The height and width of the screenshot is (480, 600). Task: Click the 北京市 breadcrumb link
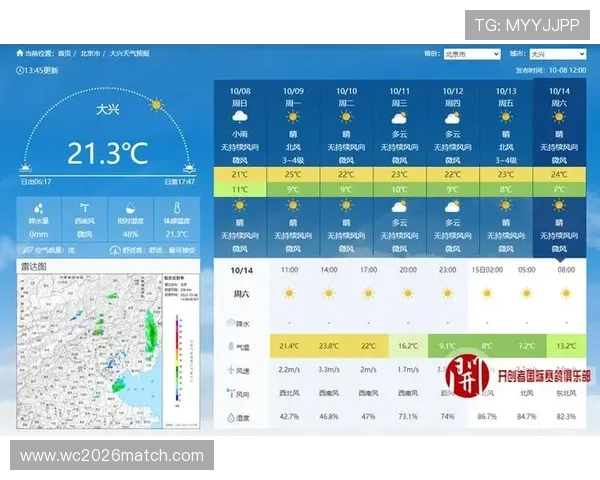89,53
